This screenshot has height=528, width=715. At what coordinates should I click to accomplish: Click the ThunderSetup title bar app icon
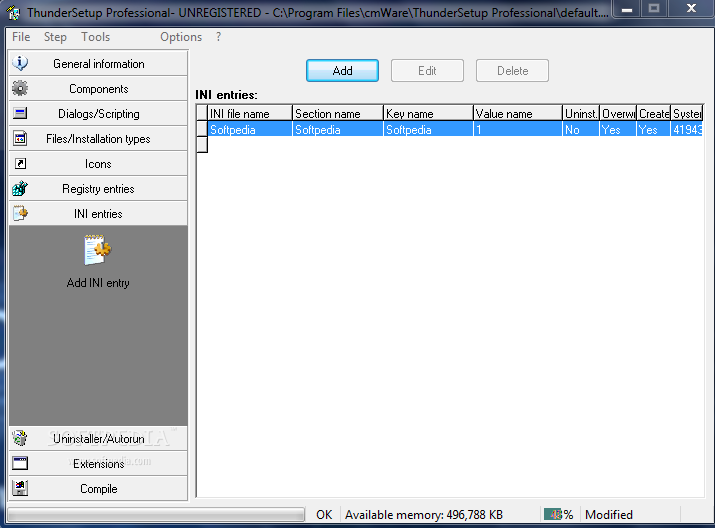14,12
